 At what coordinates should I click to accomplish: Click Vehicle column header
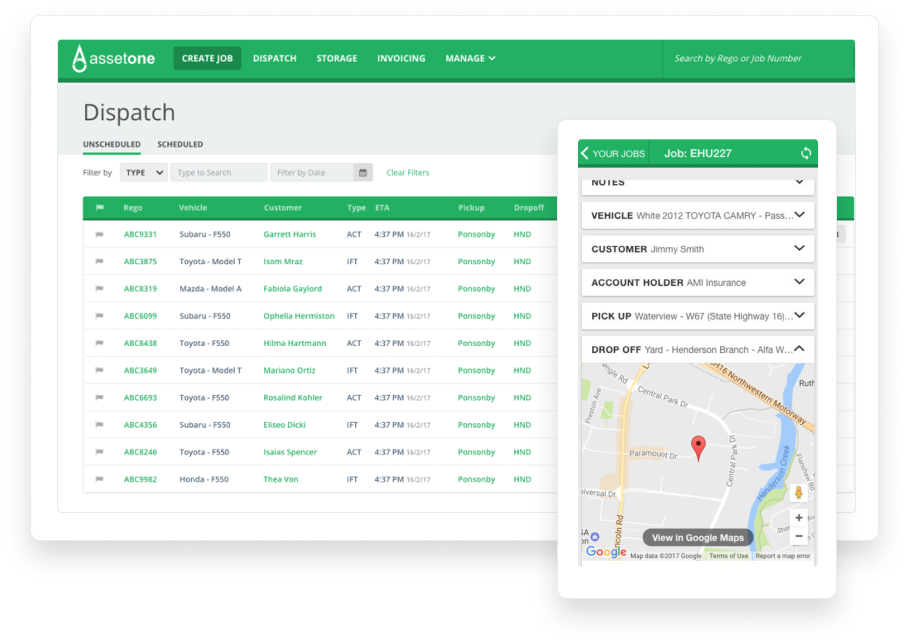tap(193, 208)
